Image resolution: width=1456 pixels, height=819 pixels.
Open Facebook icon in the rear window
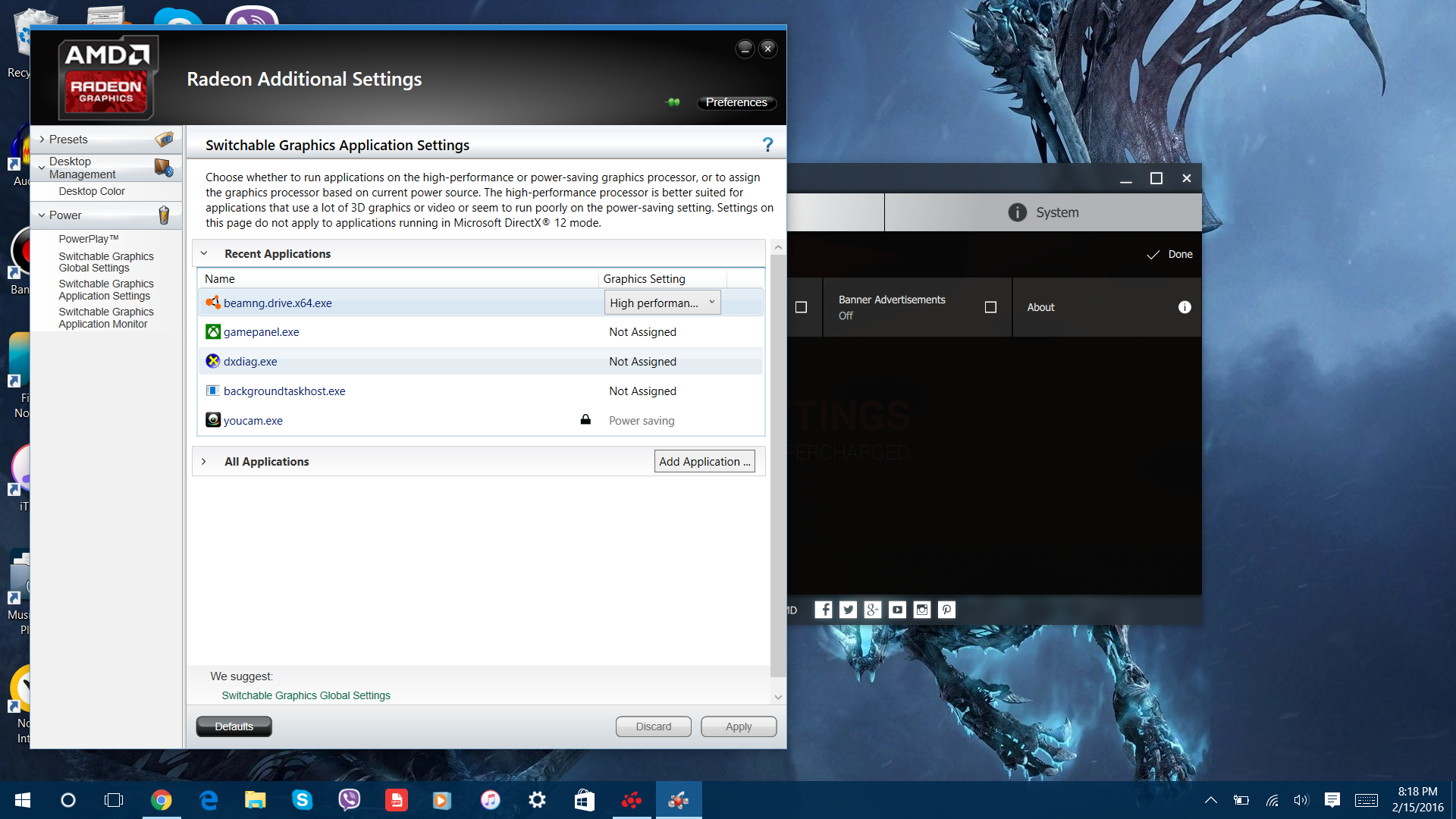[824, 610]
